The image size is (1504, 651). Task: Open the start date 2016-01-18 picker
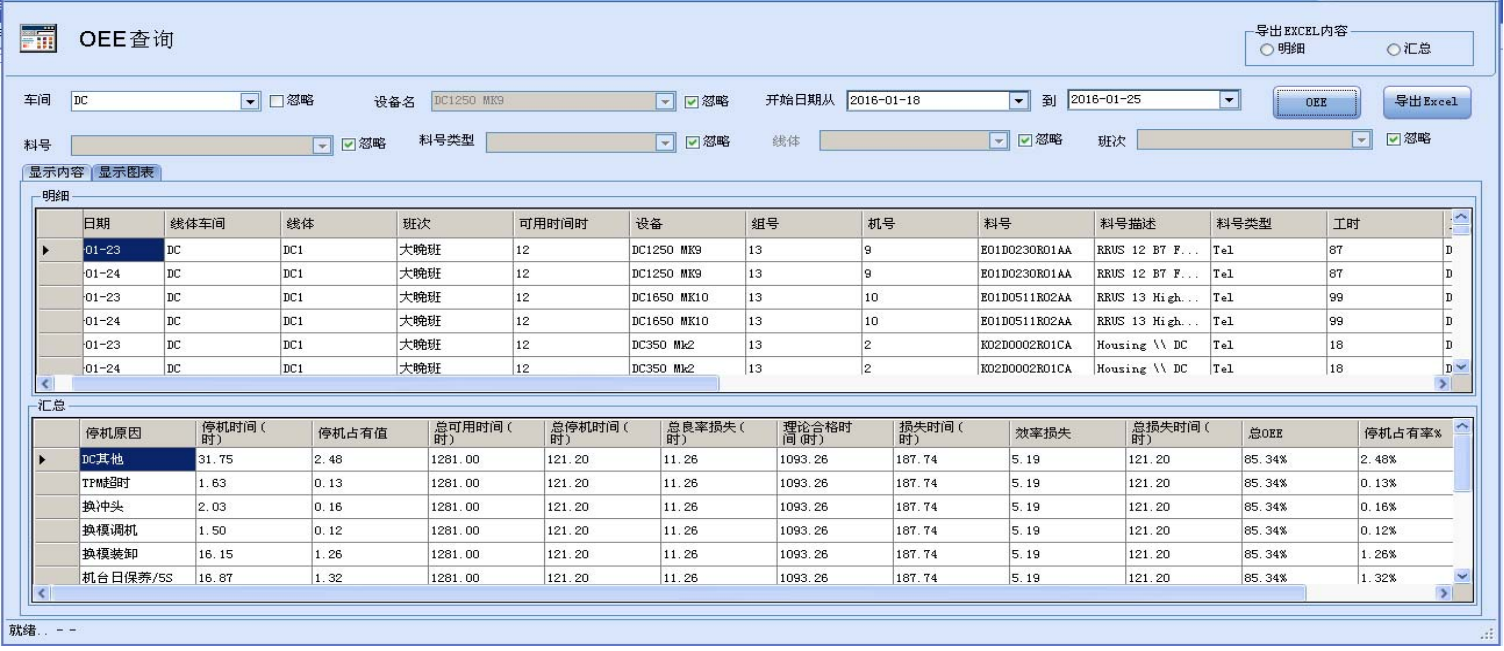tap(1019, 101)
